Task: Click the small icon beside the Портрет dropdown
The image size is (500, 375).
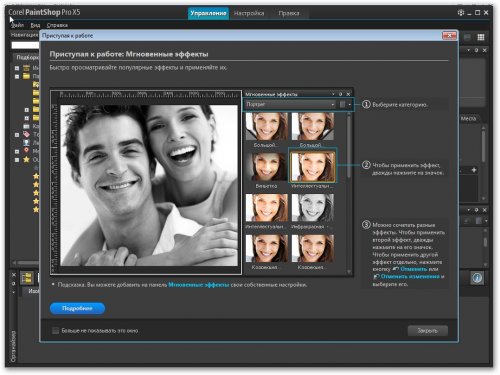Action: (x=342, y=104)
